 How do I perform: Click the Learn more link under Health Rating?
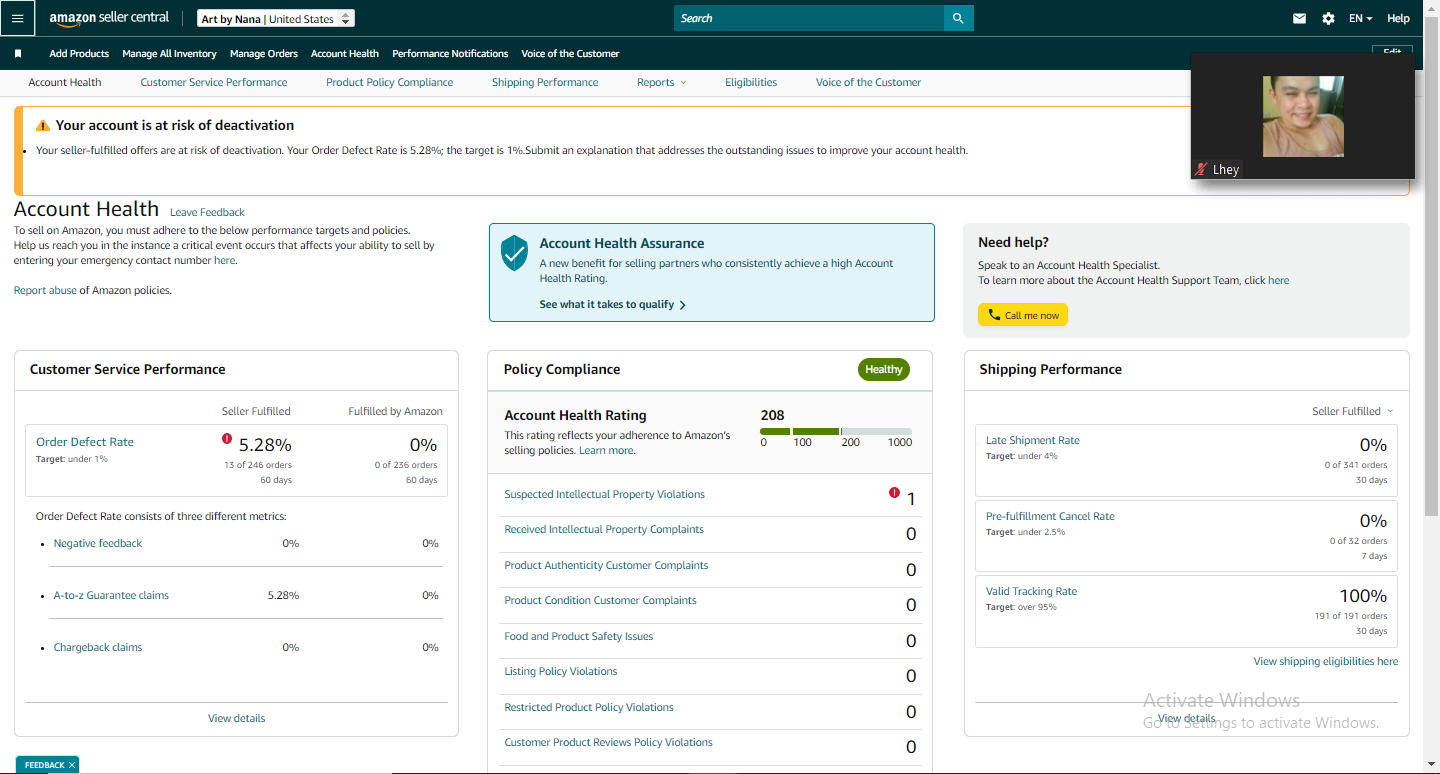tap(607, 450)
